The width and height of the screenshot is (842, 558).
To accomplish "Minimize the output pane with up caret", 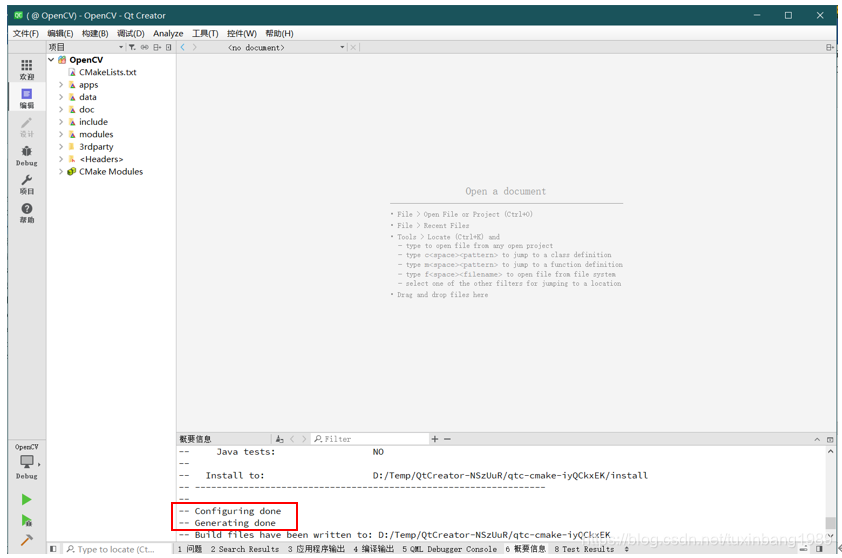I will click(x=817, y=439).
